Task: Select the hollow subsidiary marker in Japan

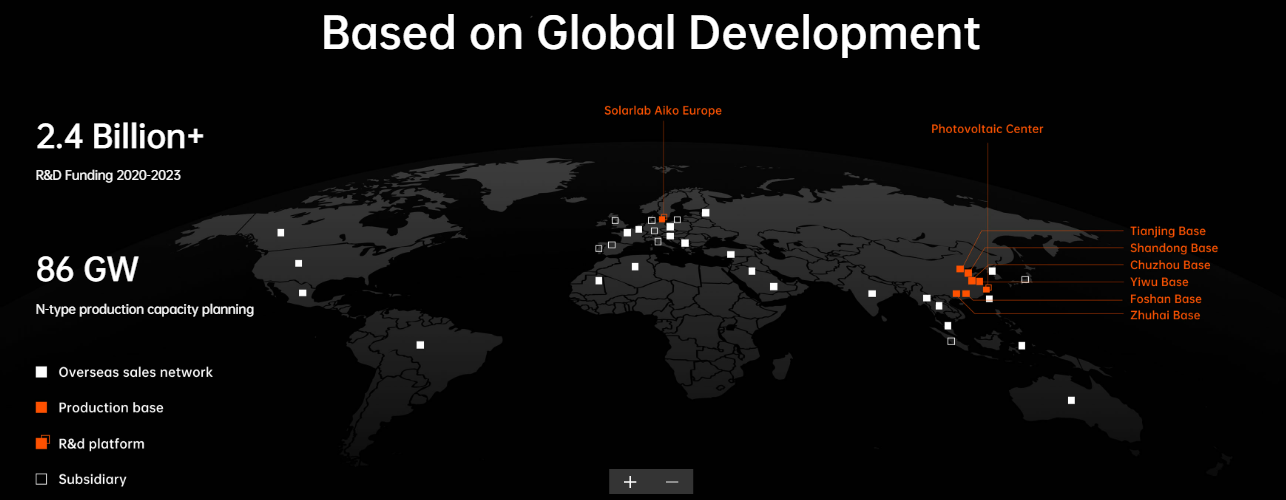Action: click(1025, 279)
